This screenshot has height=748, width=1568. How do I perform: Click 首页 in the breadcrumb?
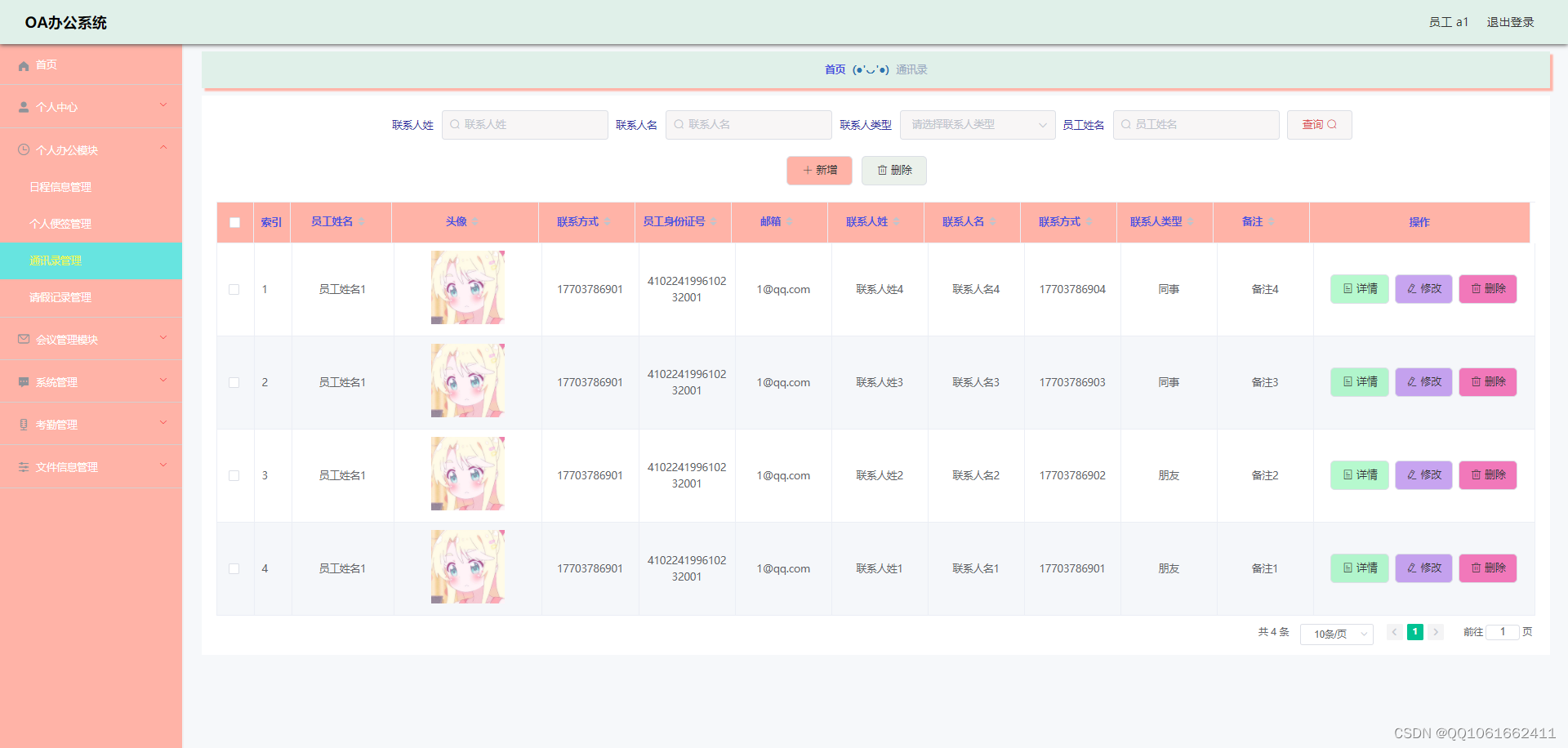click(x=835, y=69)
